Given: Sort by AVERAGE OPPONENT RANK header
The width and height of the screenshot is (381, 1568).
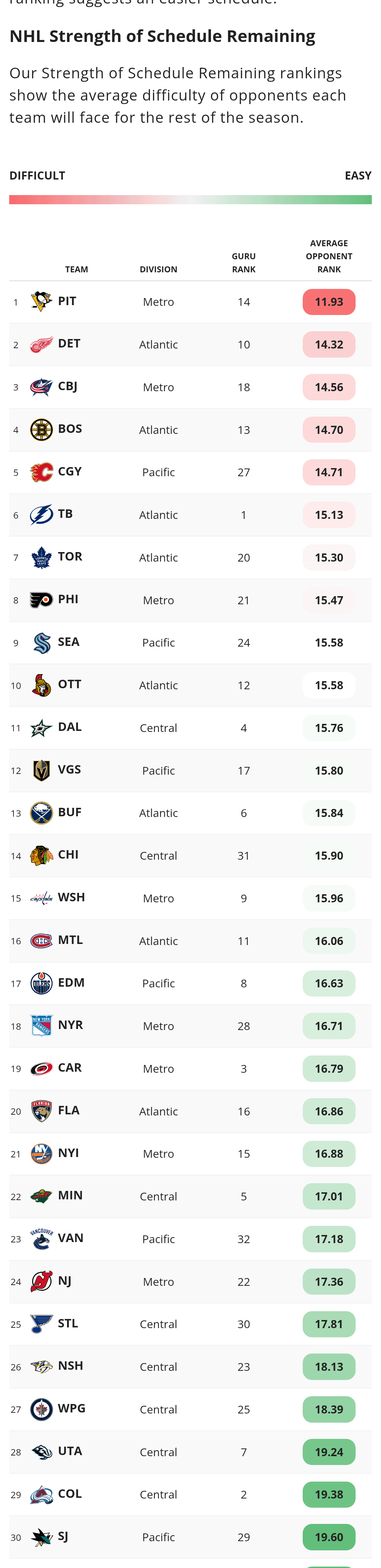Looking at the screenshot, I should click(329, 256).
